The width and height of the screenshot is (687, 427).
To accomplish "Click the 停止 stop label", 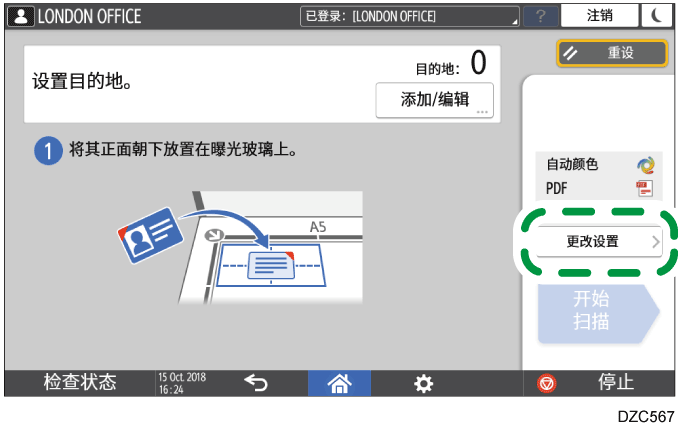I will pyautogui.click(x=616, y=382).
